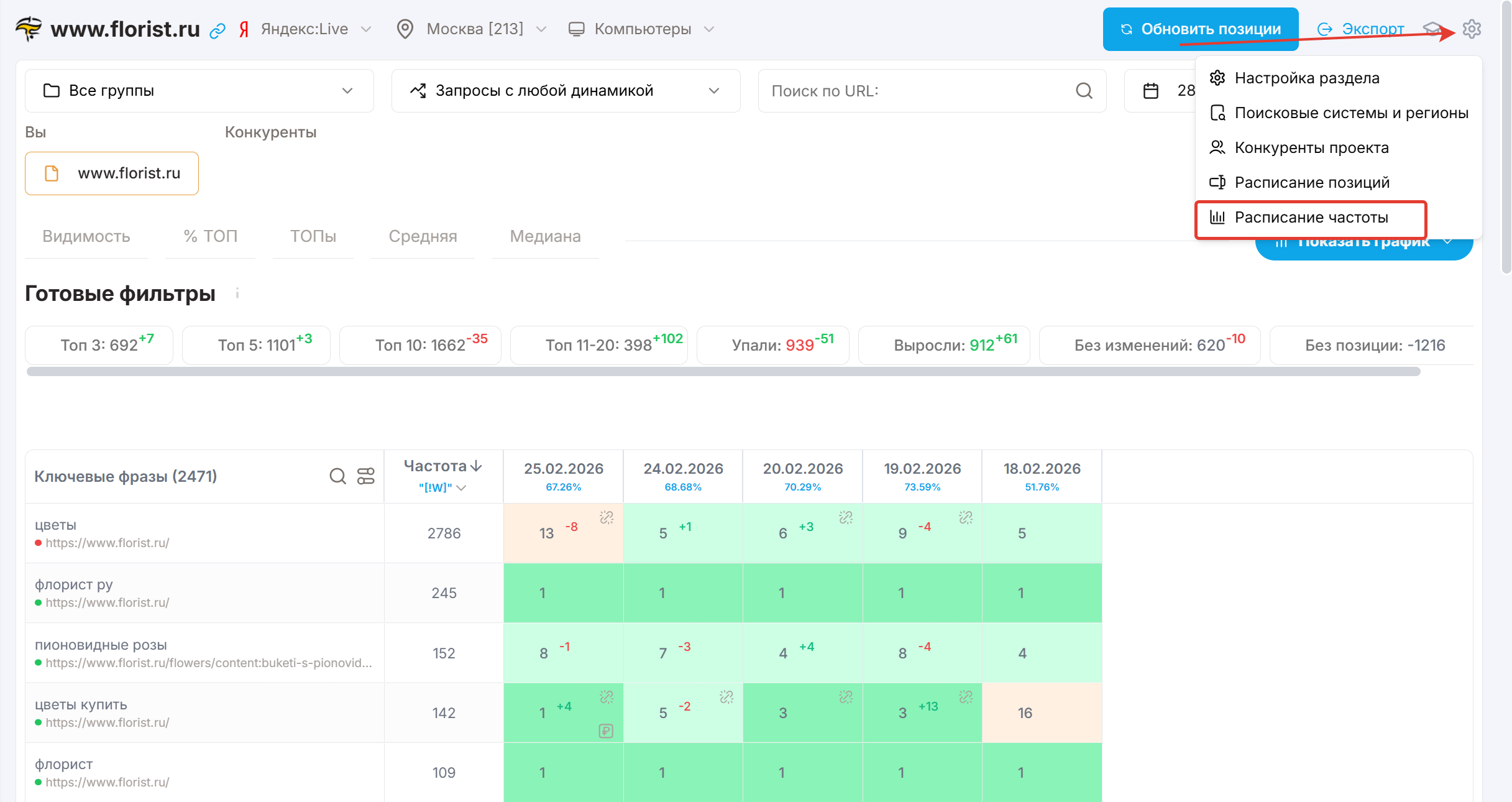Screen dimensions: 1512x802
Task: Click the settings gear icon
Action: (1471, 29)
